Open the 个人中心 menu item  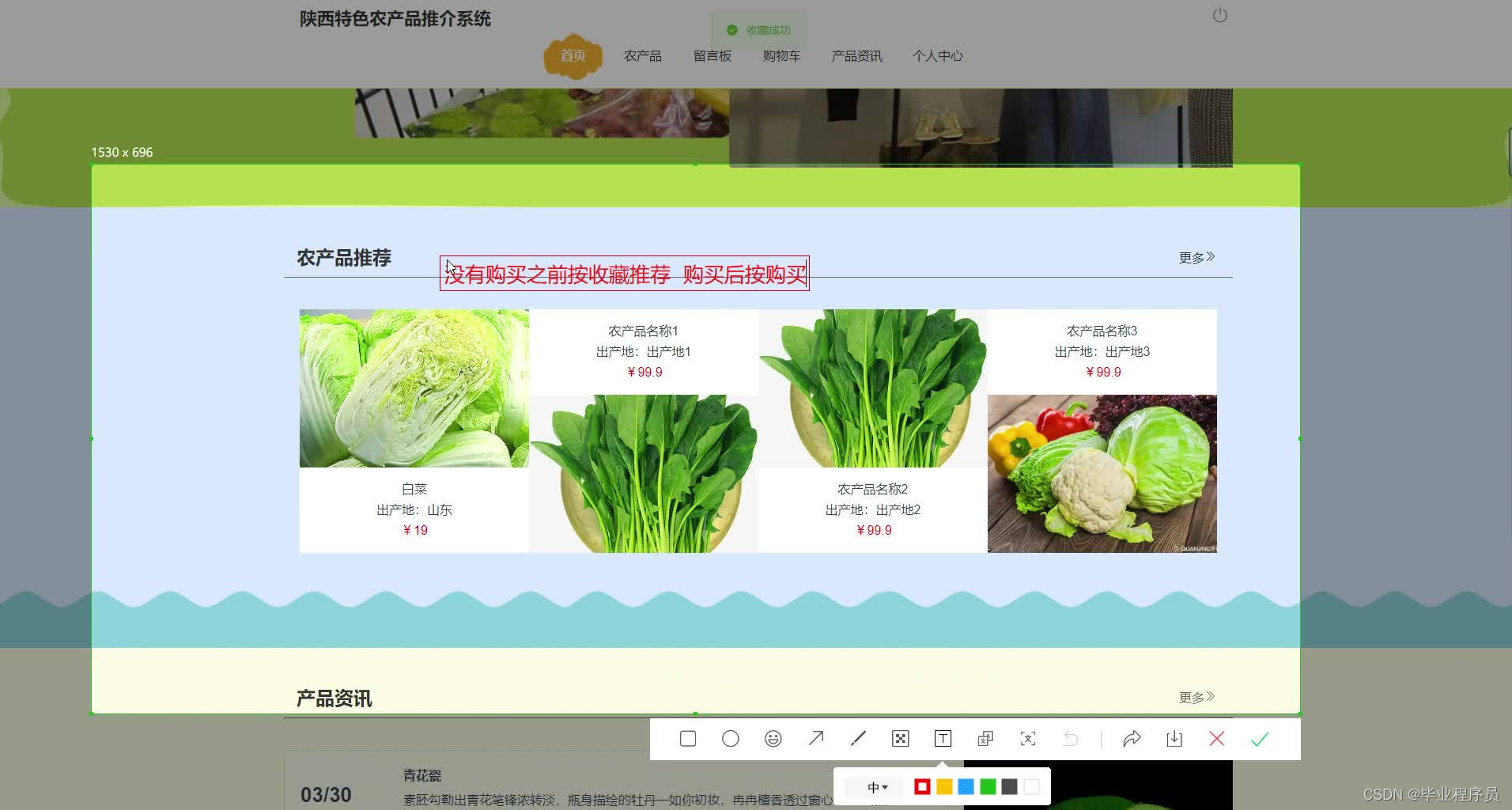(x=938, y=55)
